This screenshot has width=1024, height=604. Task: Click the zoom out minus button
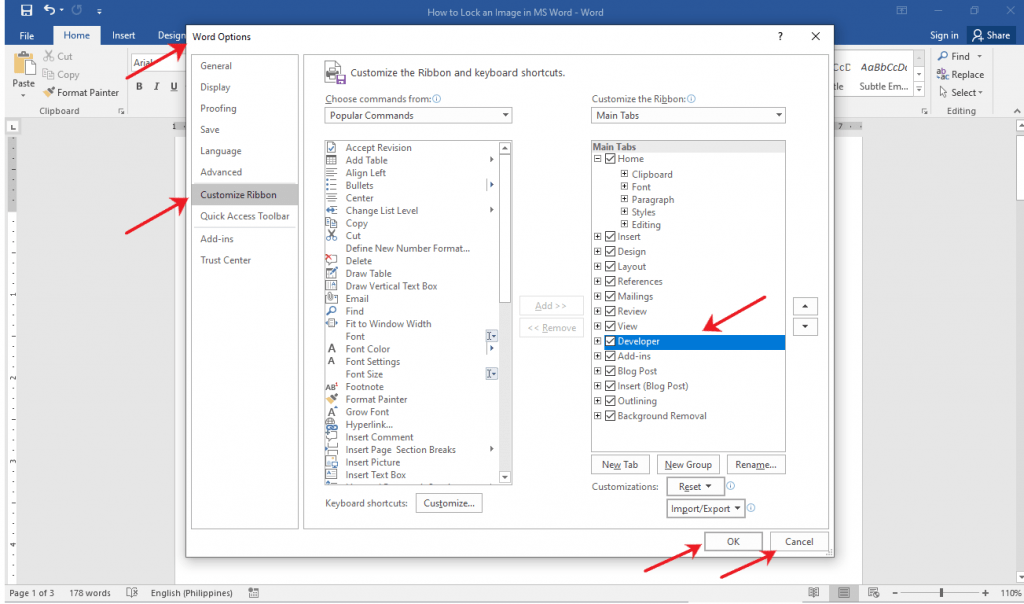point(895,593)
